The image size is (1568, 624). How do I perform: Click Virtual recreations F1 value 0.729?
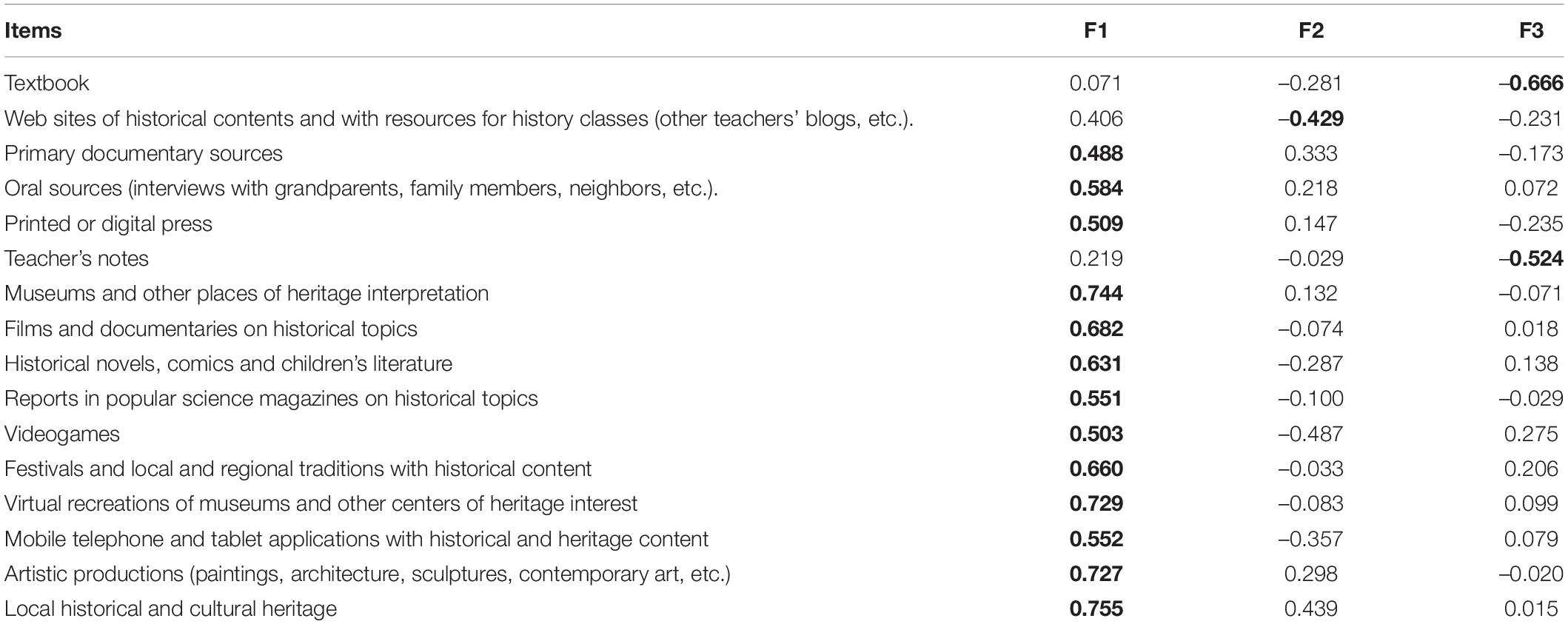click(1096, 503)
